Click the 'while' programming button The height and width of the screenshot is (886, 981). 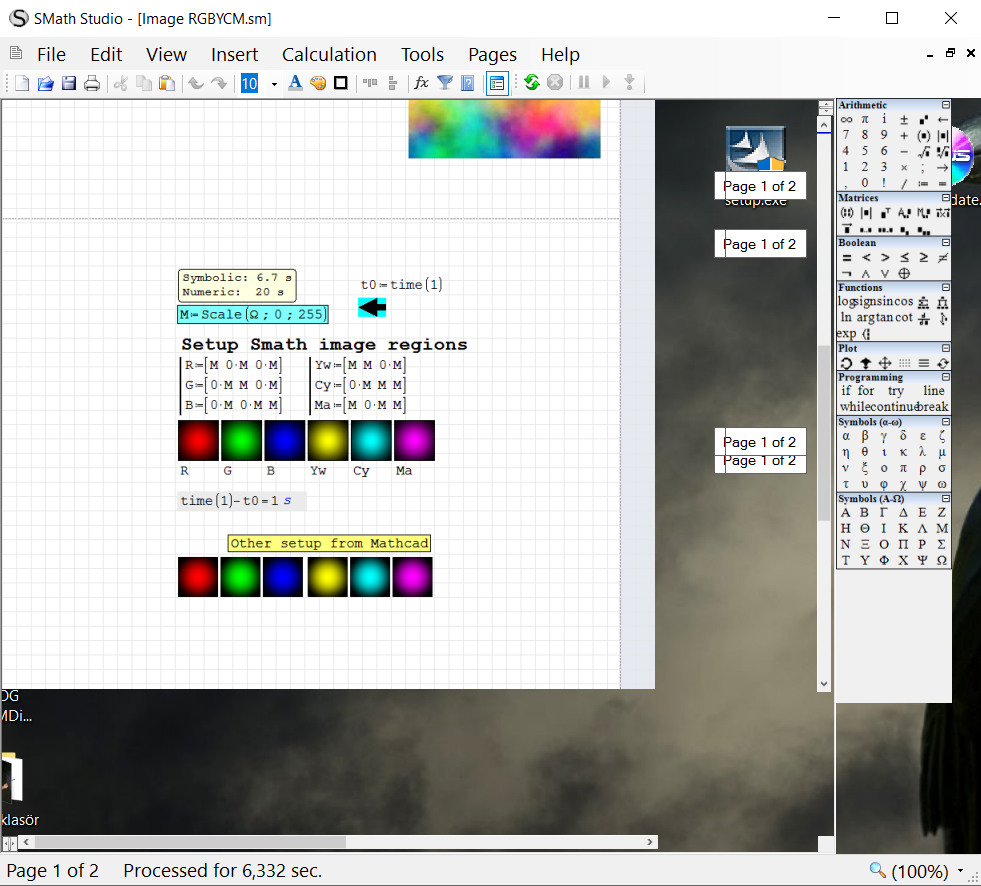coord(857,407)
